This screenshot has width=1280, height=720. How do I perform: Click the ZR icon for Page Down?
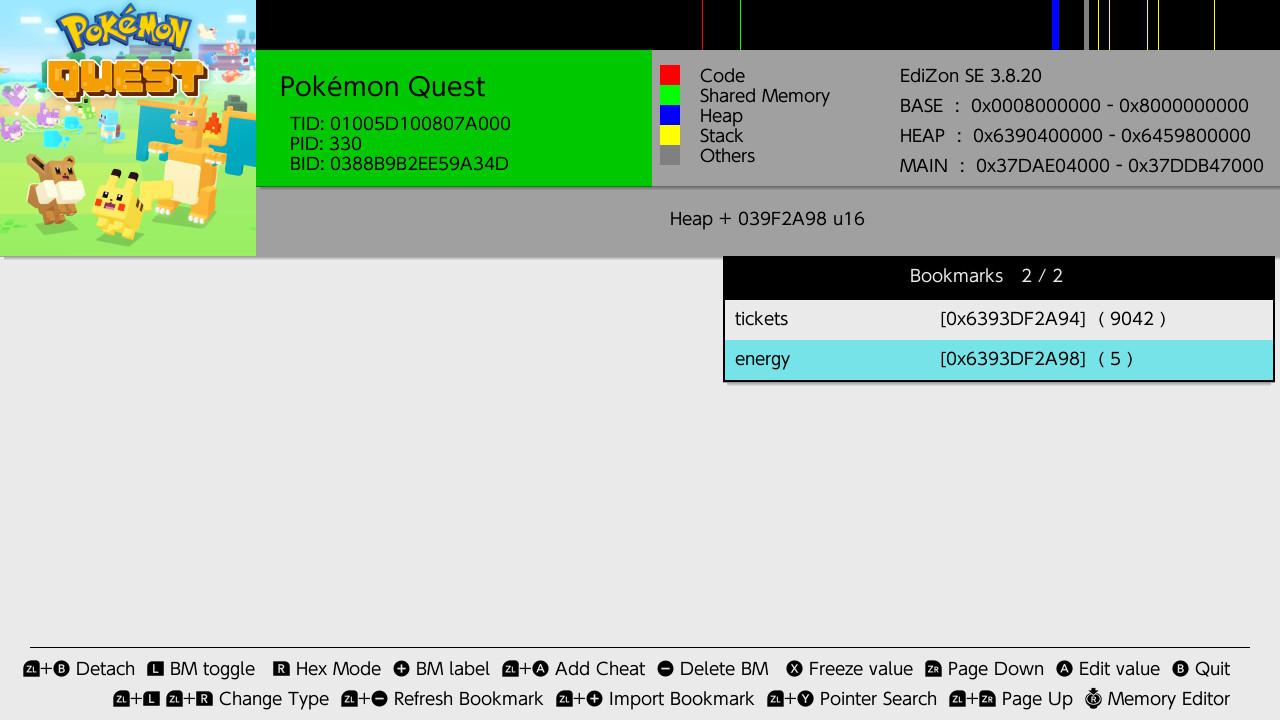coord(933,669)
